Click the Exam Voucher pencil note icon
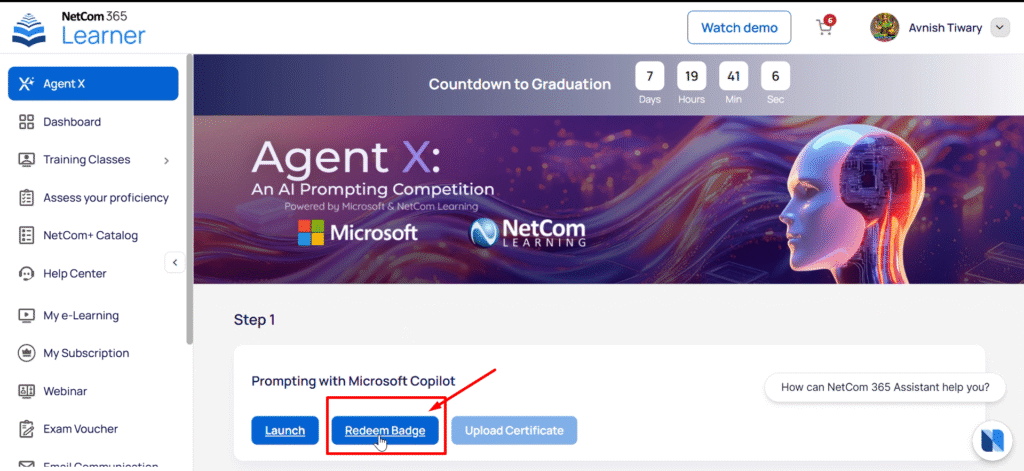 [26, 429]
